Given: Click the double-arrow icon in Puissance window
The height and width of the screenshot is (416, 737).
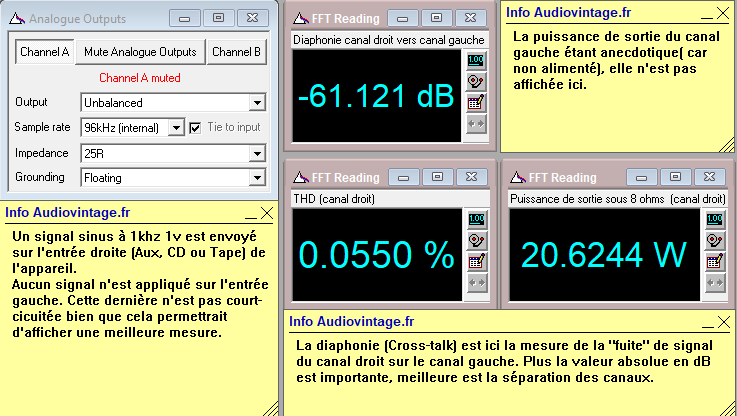Looking at the screenshot, I should (715, 283).
